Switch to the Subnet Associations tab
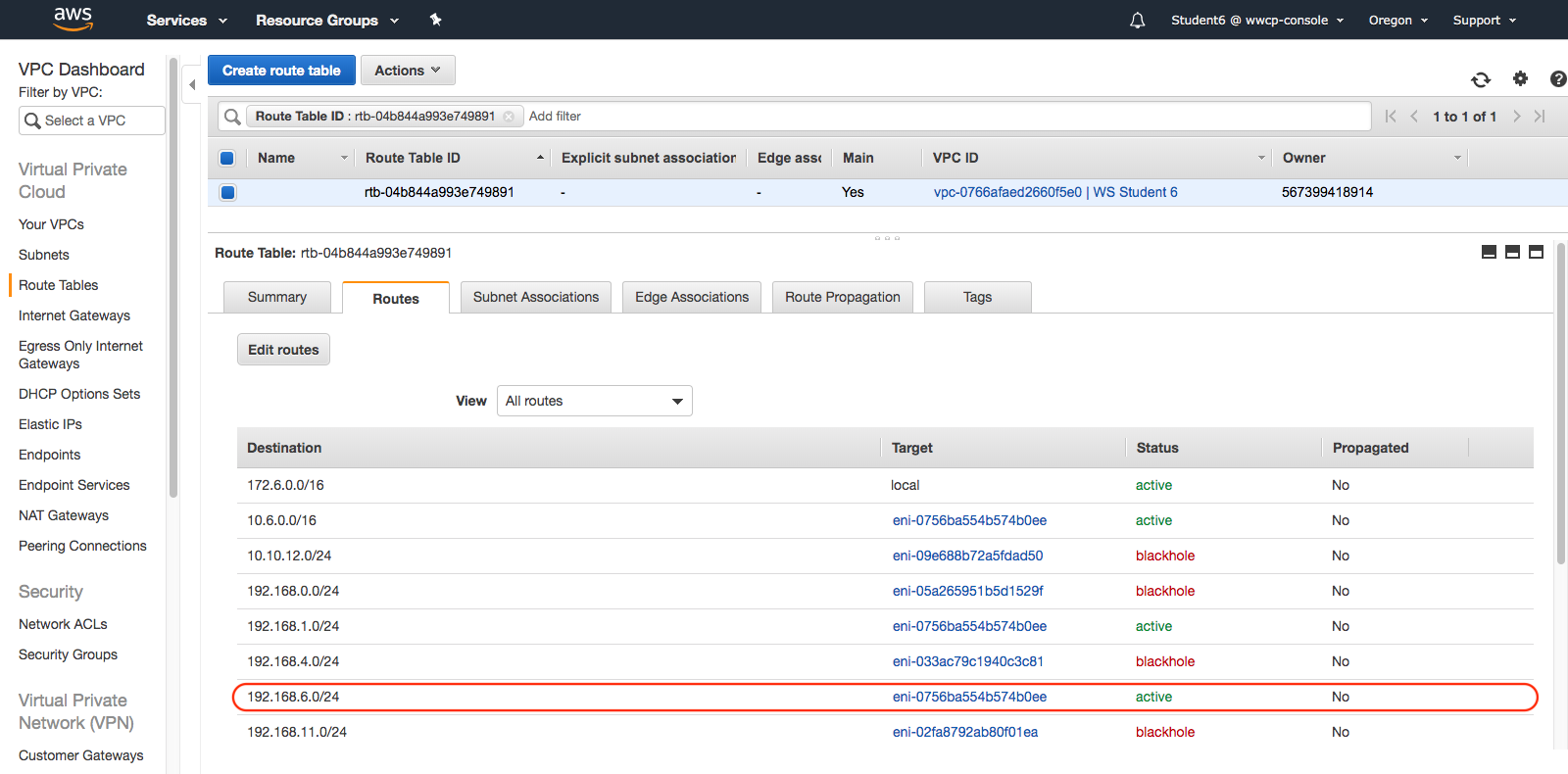 tap(535, 297)
